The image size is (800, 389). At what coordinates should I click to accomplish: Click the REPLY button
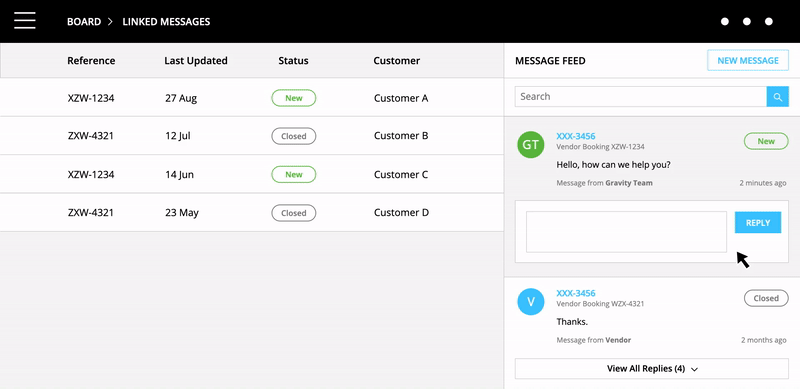758,223
